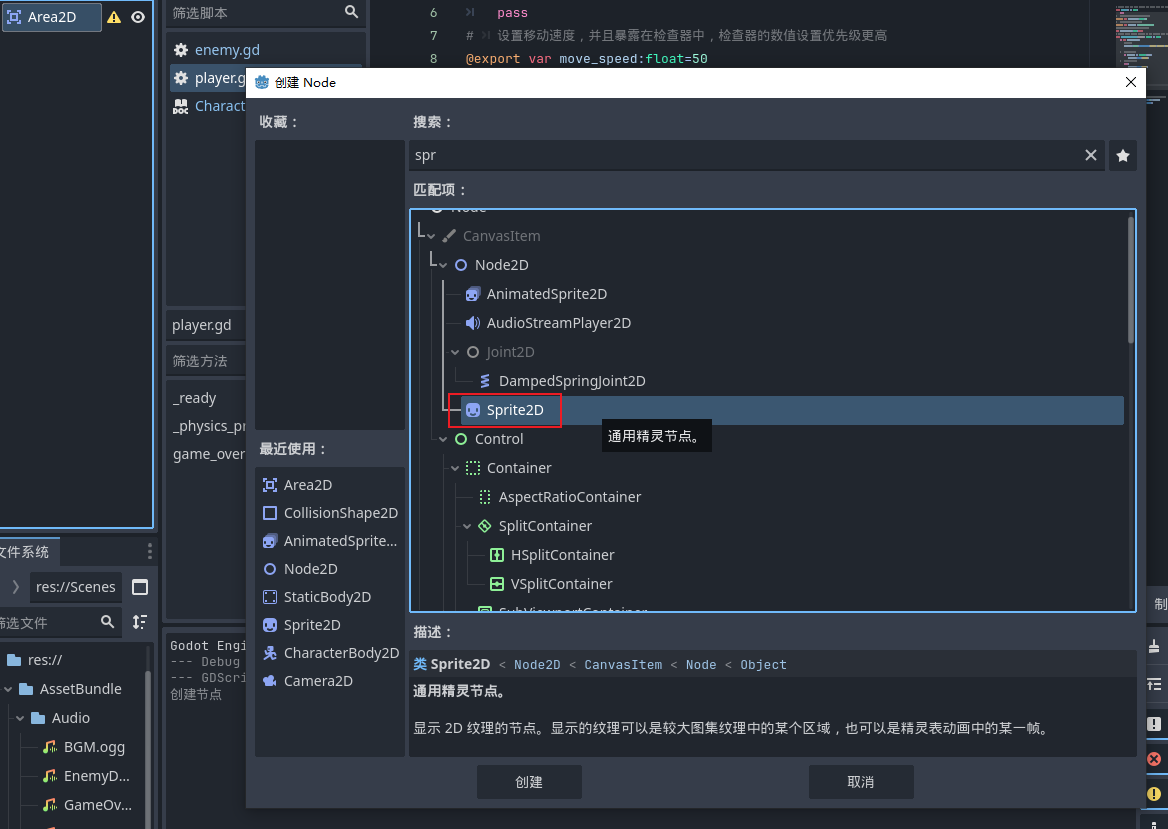The height and width of the screenshot is (829, 1168).
Task: Click the Container dotted-square icon
Action: pyautogui.click(x=473, y=468)
